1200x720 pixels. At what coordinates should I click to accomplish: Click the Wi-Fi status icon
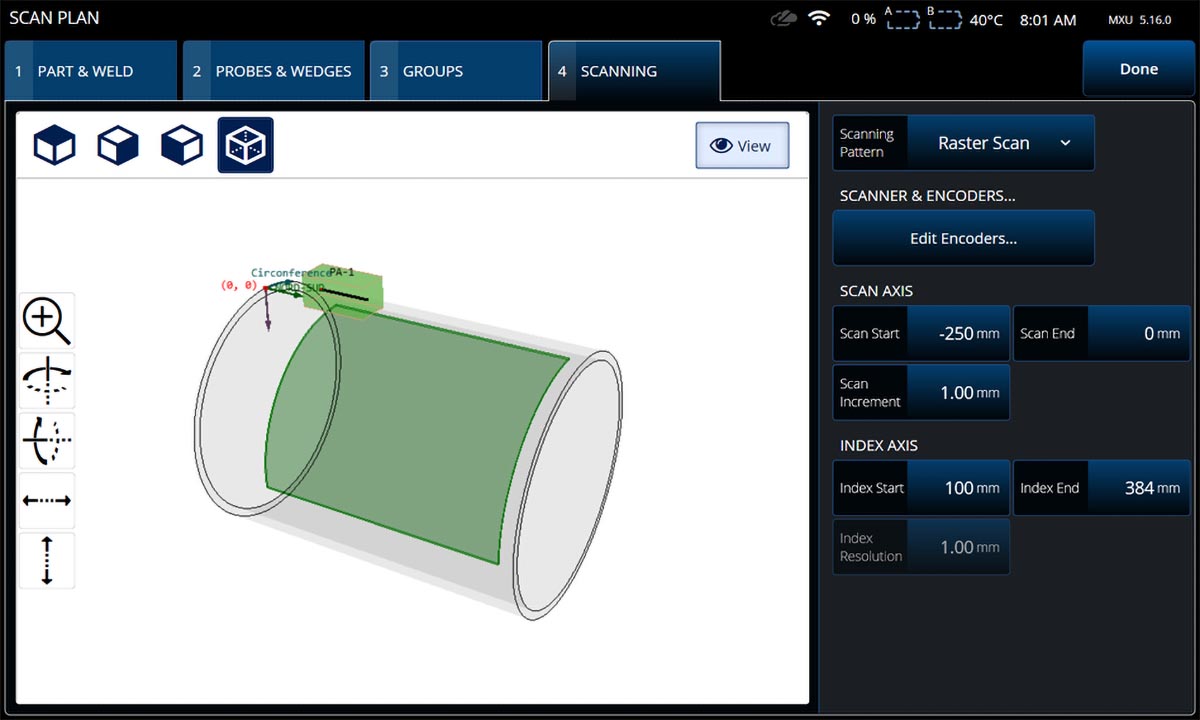click(820, 20)
